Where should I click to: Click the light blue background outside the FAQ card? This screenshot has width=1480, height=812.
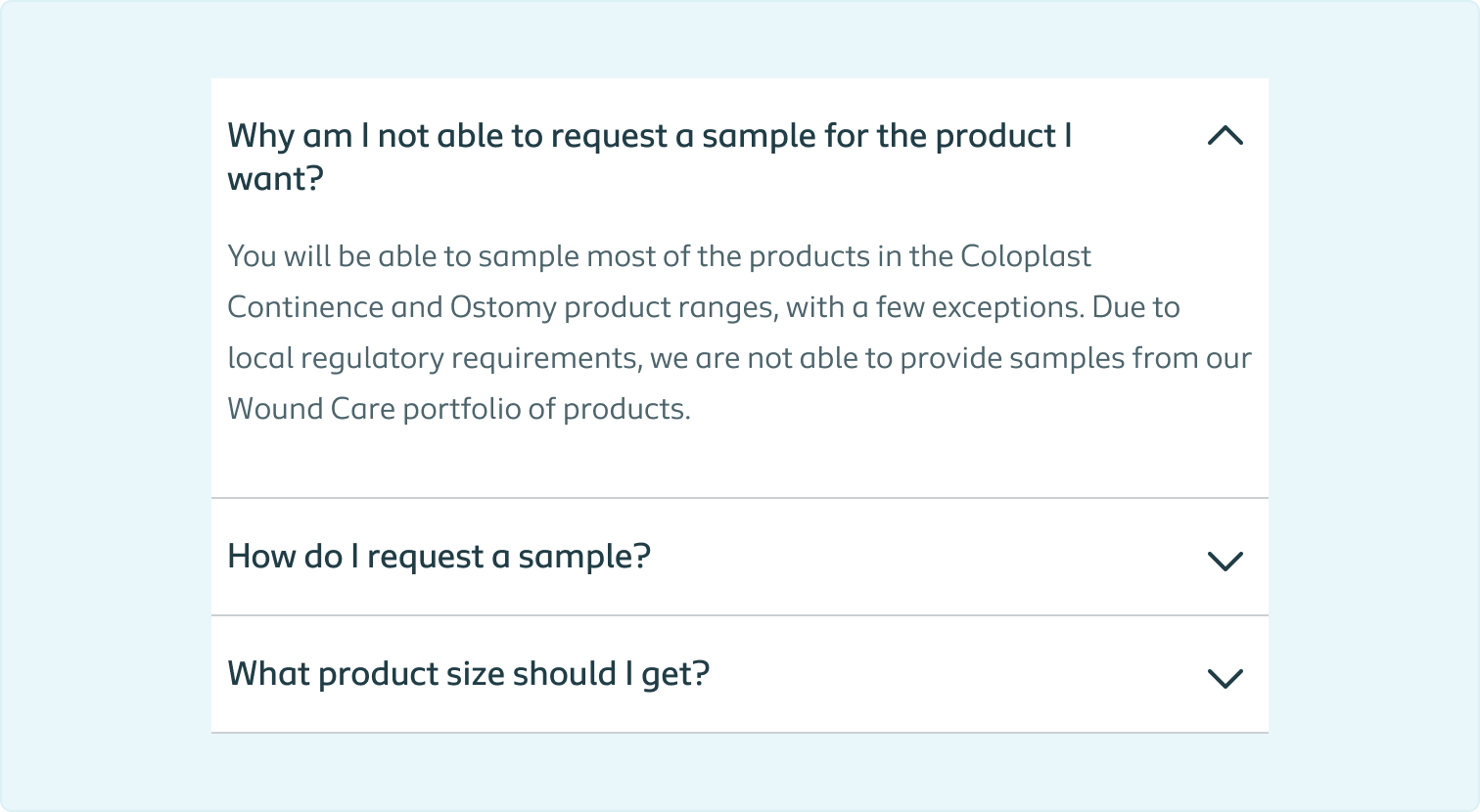pyautogui.click(x=98, y=391)
